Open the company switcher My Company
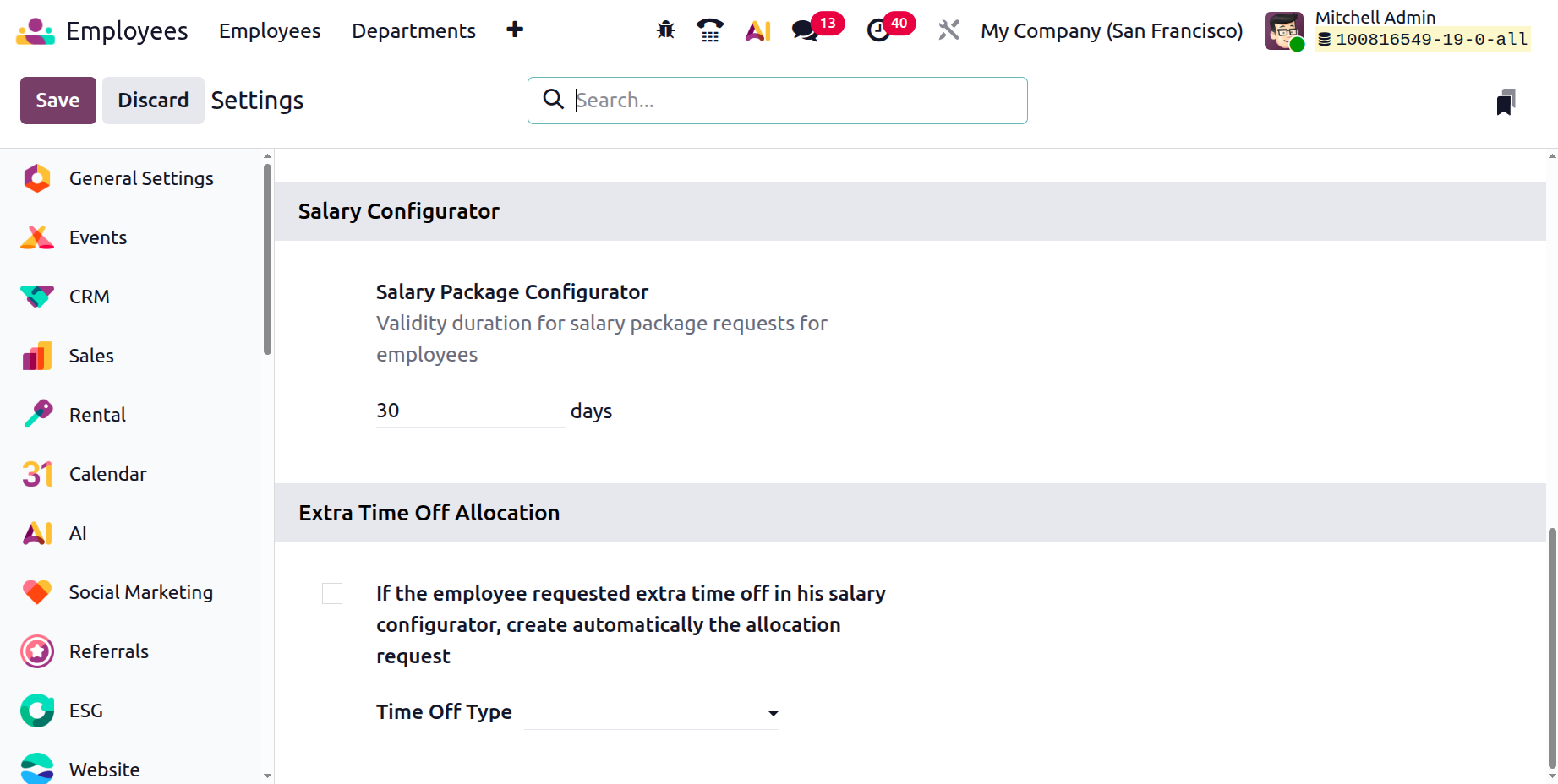The height and width of the screenshot is (784, 1558). pos(1112,30)
